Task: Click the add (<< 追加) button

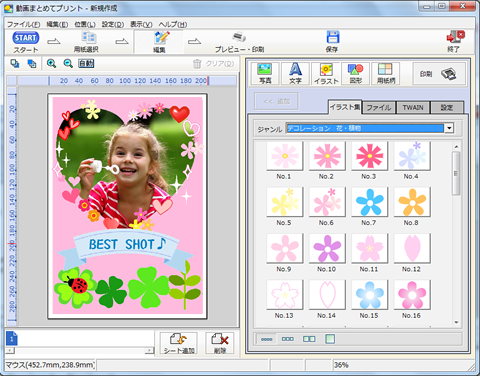Action: [276, 101]
